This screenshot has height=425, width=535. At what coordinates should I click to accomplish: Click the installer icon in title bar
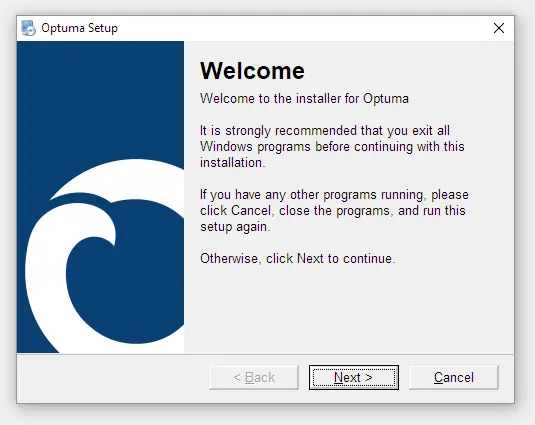pyautogui.click(x=28, y=28)
